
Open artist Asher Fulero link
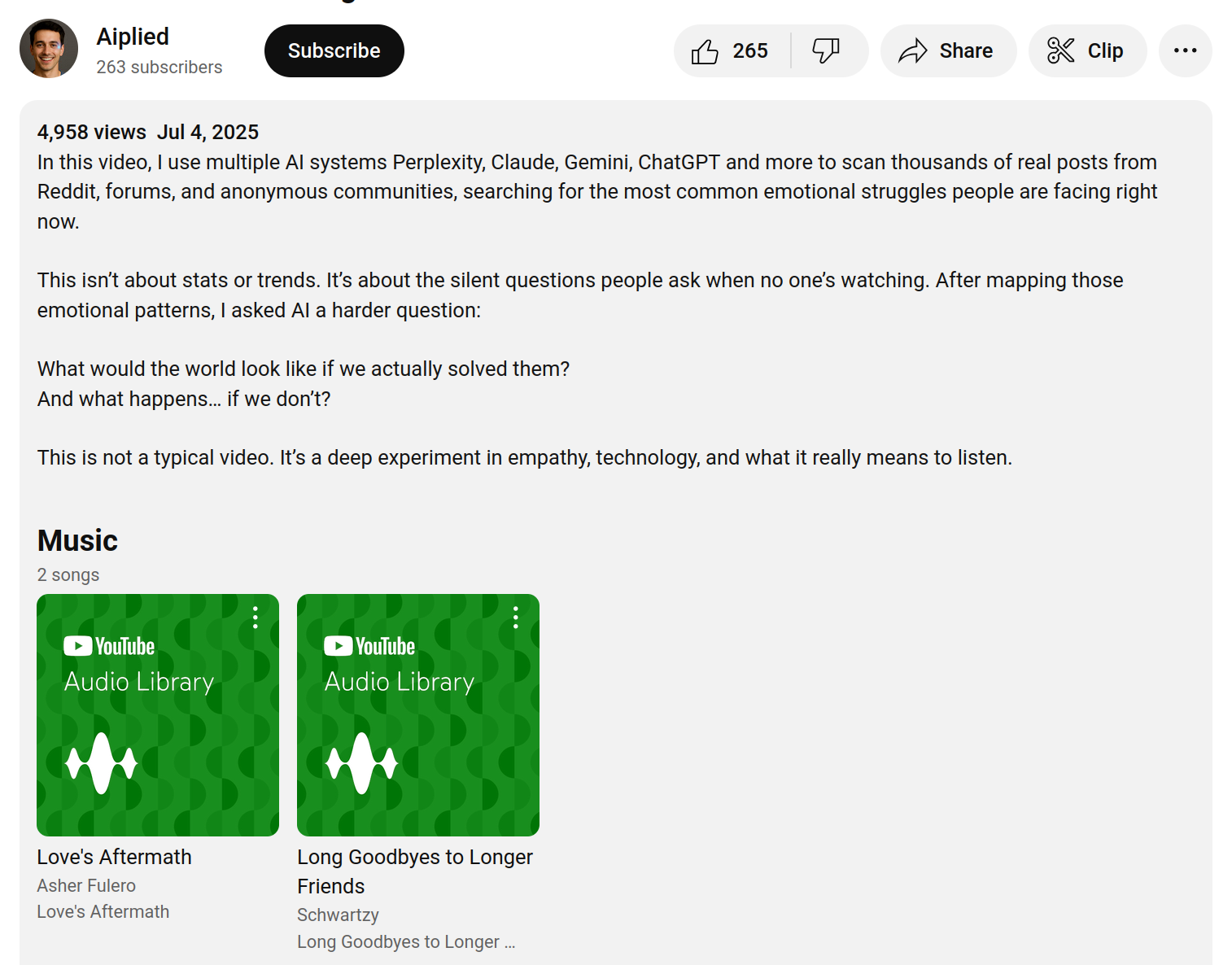click(86, 885)
